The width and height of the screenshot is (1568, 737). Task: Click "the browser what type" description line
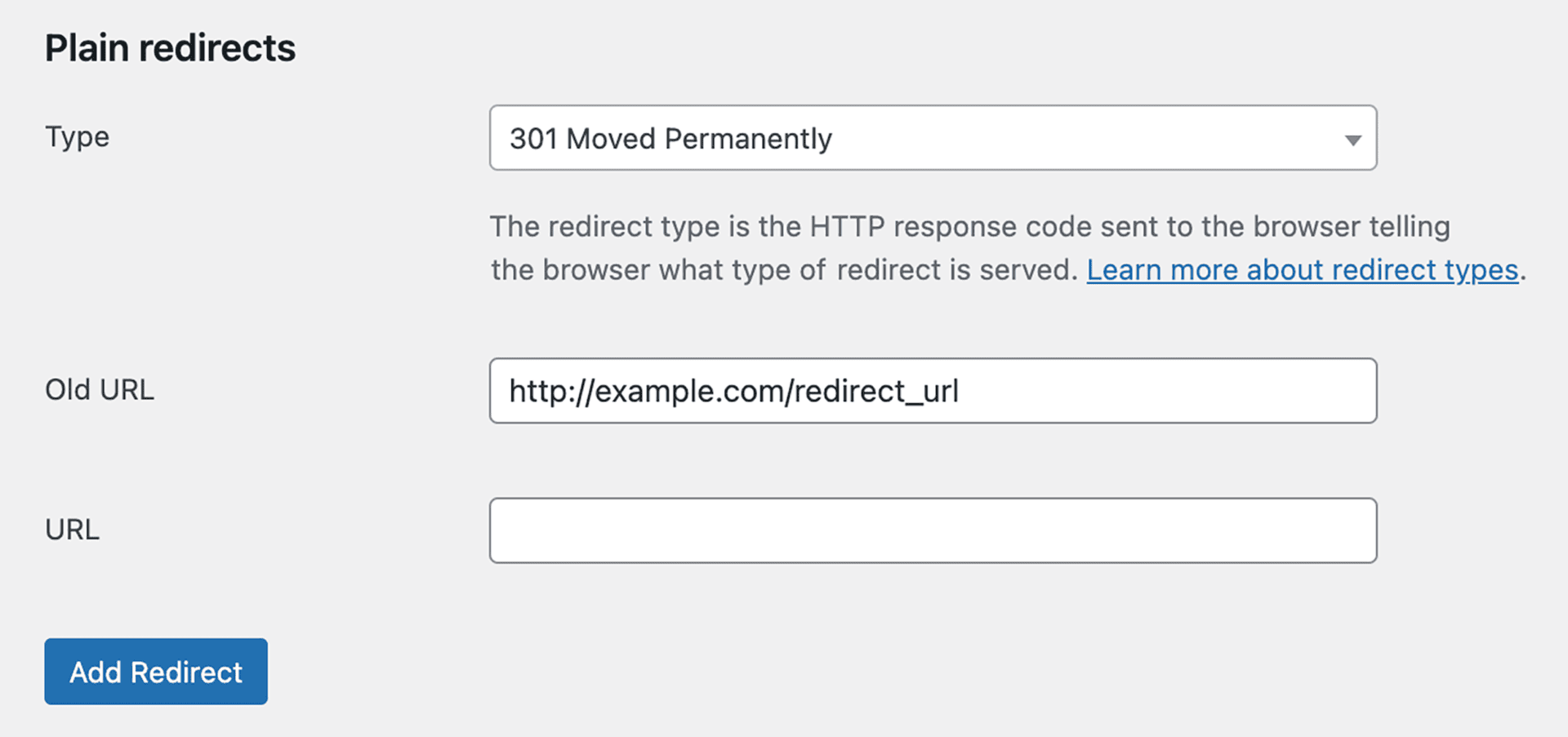pyautogui.click(x=657, y=270)
